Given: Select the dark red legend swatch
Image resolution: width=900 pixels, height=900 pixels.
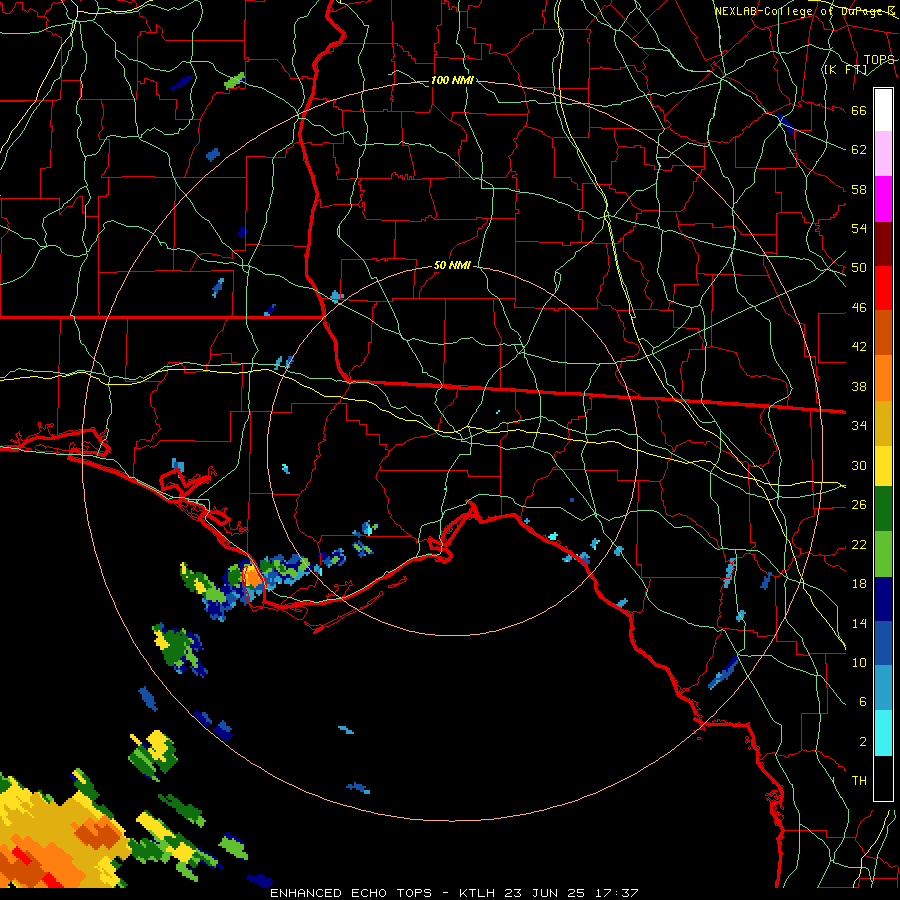Looking at the screenshot, I should (x=883, y=243).
